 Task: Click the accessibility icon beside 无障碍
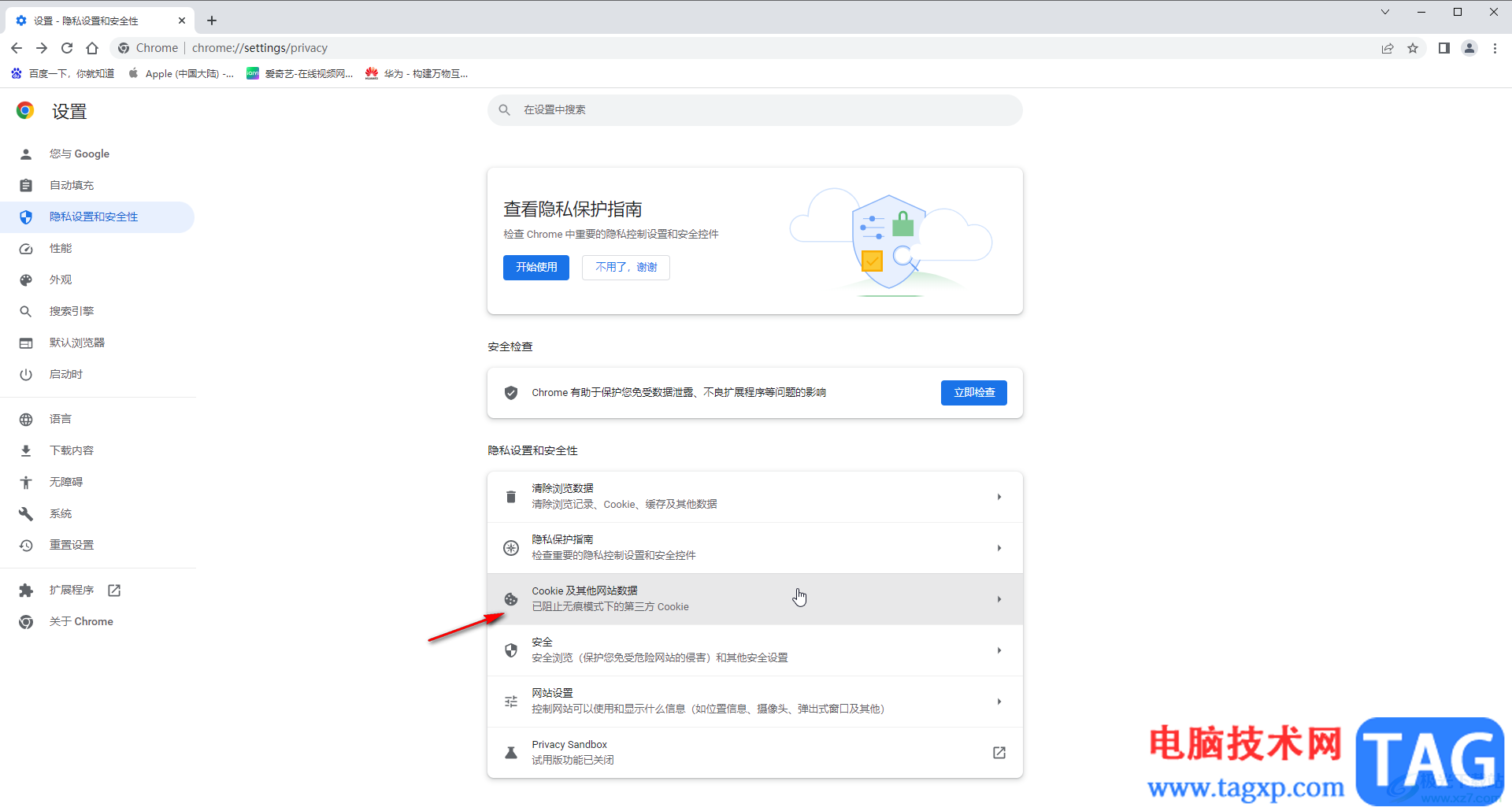point(26,482)
